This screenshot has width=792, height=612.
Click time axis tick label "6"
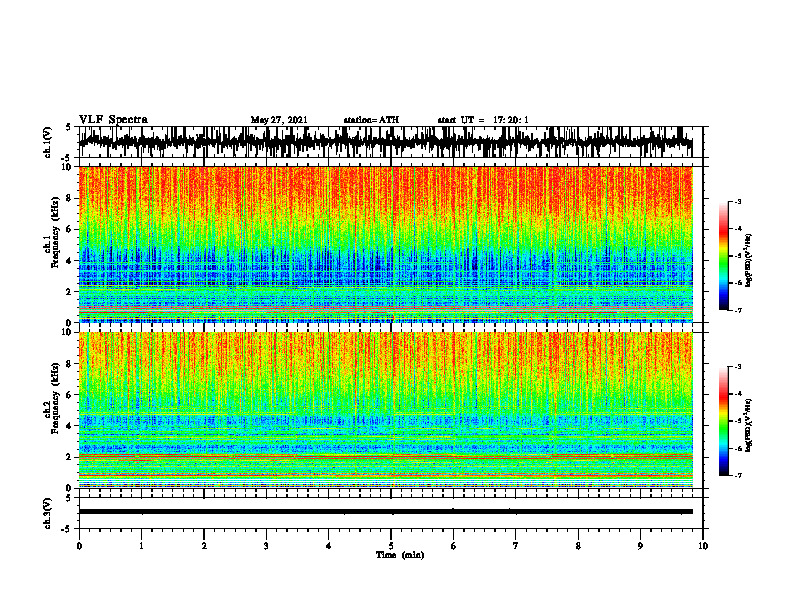454,546
